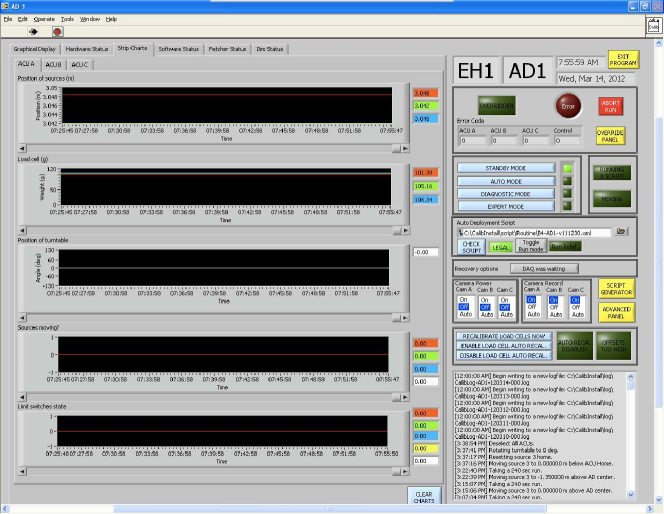664x514 pixels.
Task: Click the ABORT RUN button
Action: [x=610, y=105]
